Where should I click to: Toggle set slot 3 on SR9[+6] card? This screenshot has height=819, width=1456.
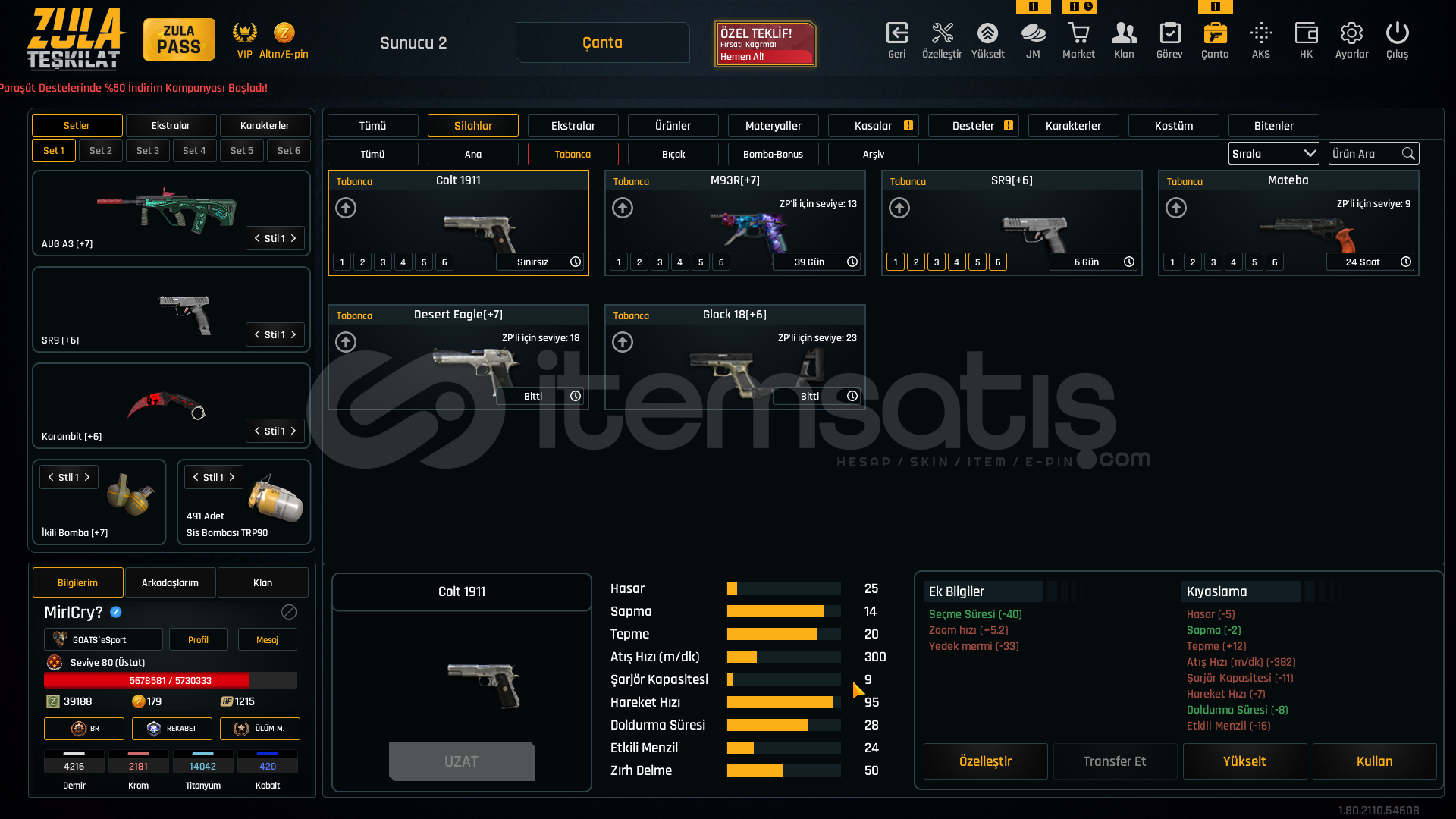click(x=937, y=262)
